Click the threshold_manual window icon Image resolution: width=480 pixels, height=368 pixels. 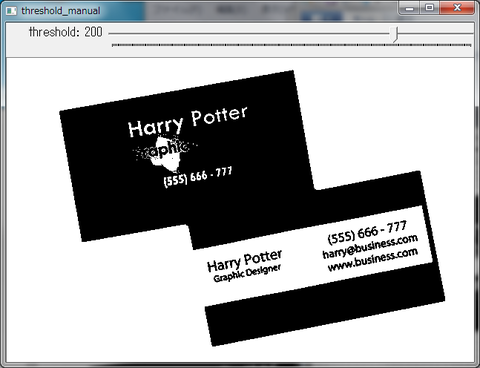(11, 11)
